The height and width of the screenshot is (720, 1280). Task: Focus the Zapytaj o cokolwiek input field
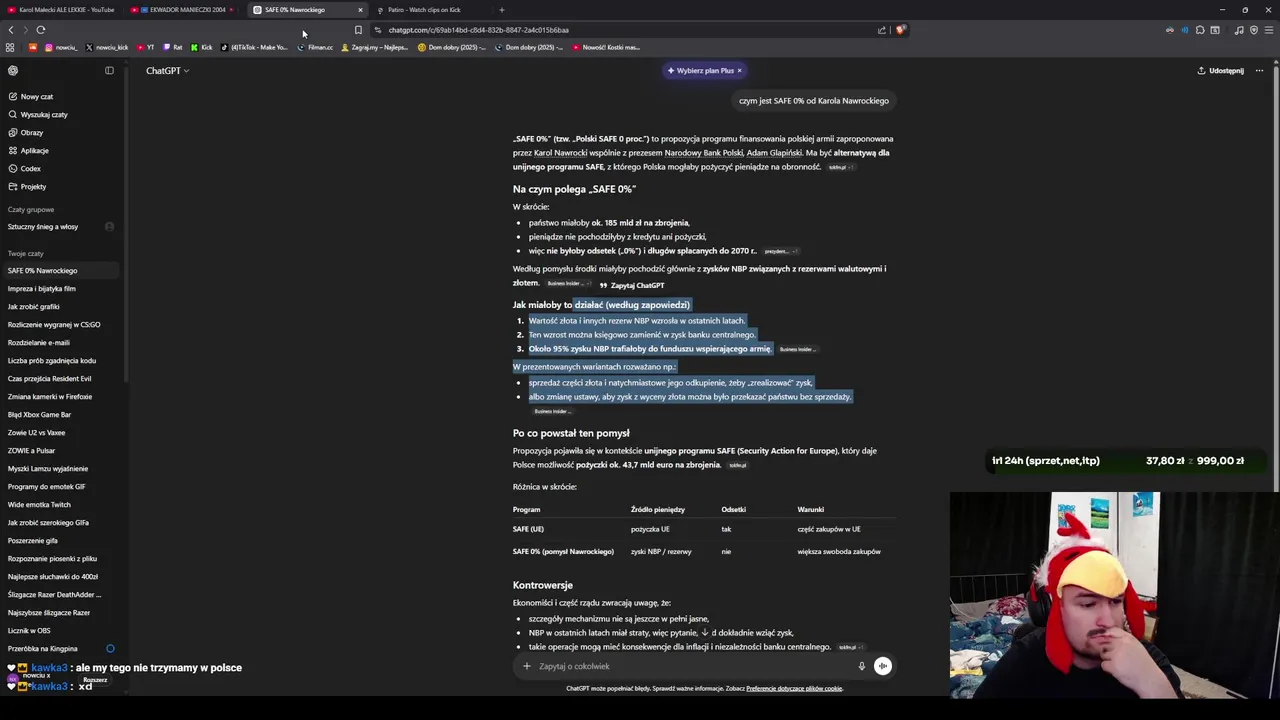(690, 666)
